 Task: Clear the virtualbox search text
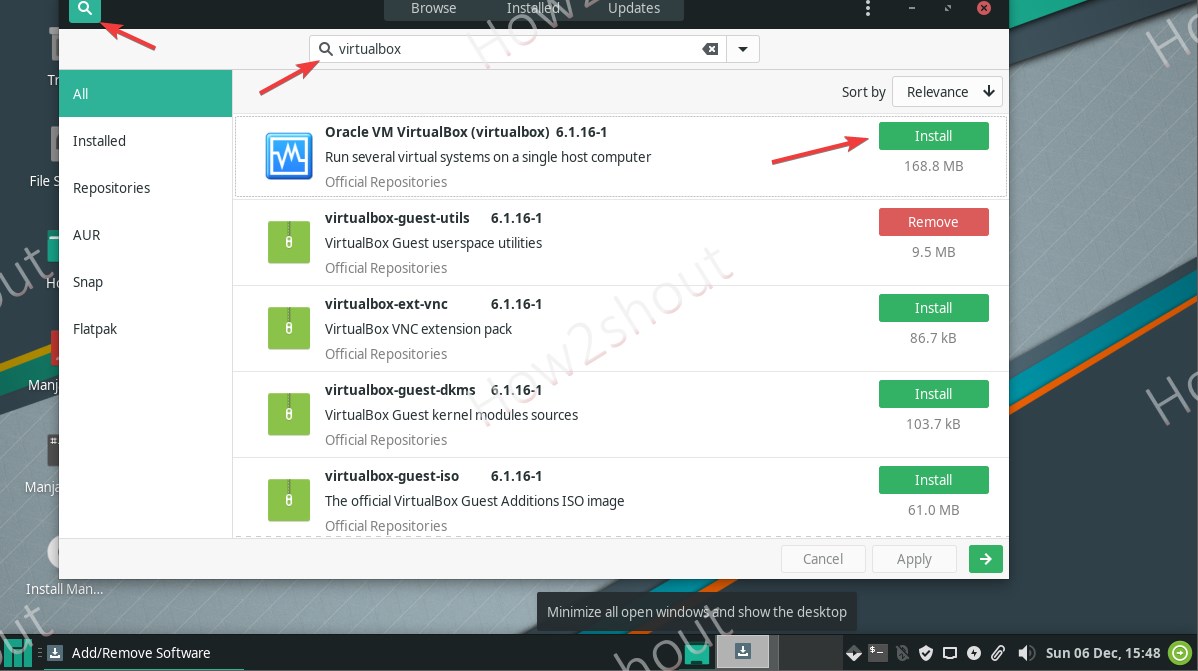[710, 49]
